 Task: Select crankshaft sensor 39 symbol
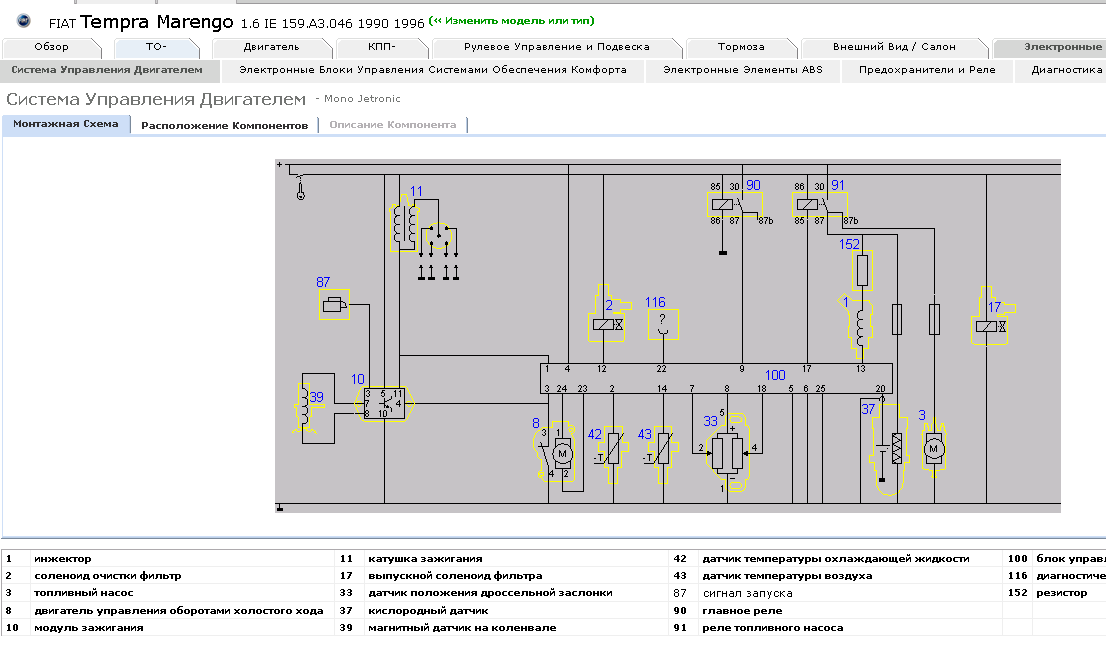coord(305,408)
